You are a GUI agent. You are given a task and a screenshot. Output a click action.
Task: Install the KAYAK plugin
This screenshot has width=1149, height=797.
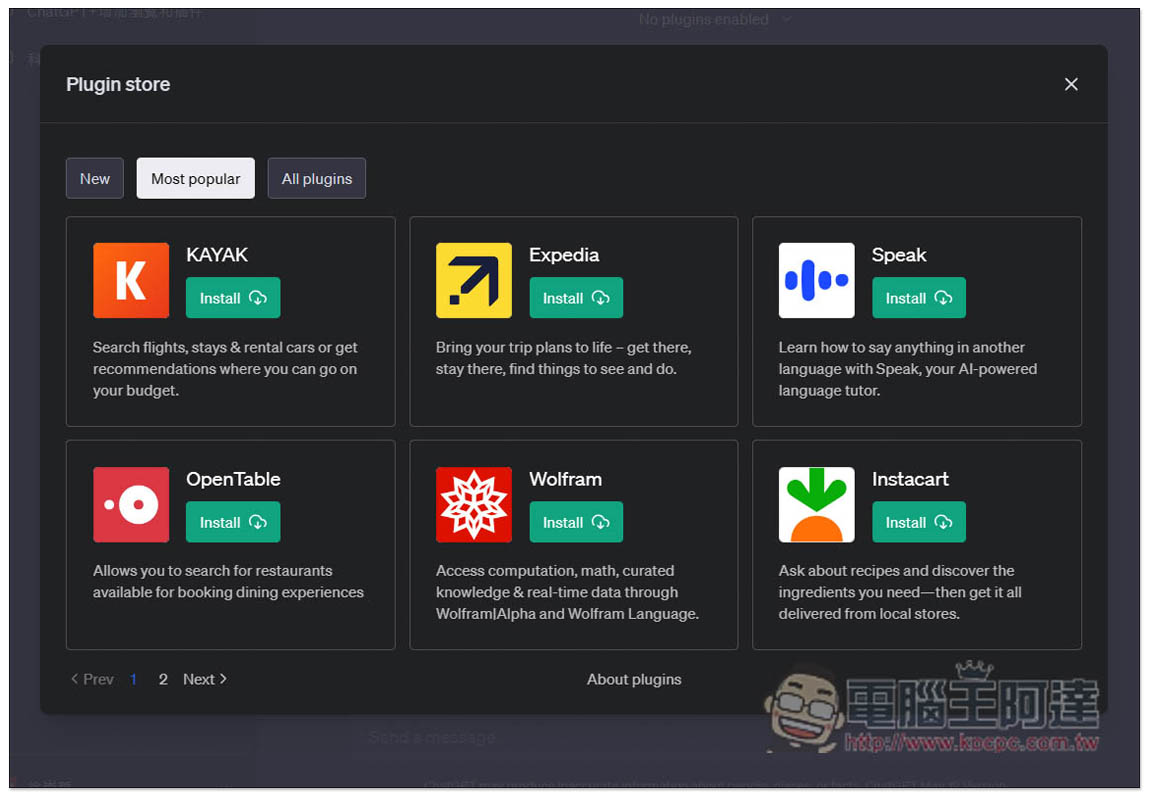(233, 298)
